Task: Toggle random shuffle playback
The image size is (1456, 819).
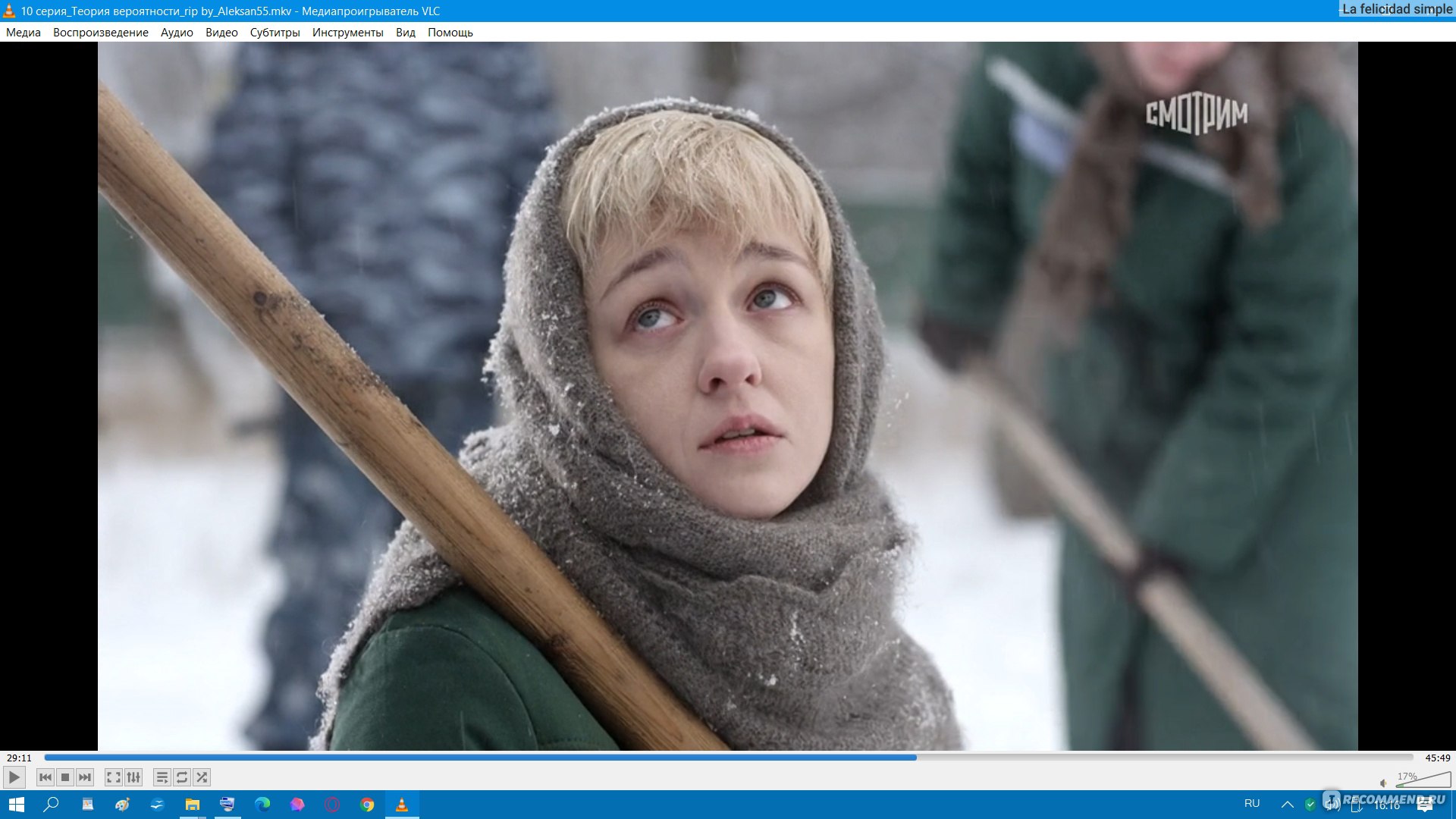Action: 202,777
